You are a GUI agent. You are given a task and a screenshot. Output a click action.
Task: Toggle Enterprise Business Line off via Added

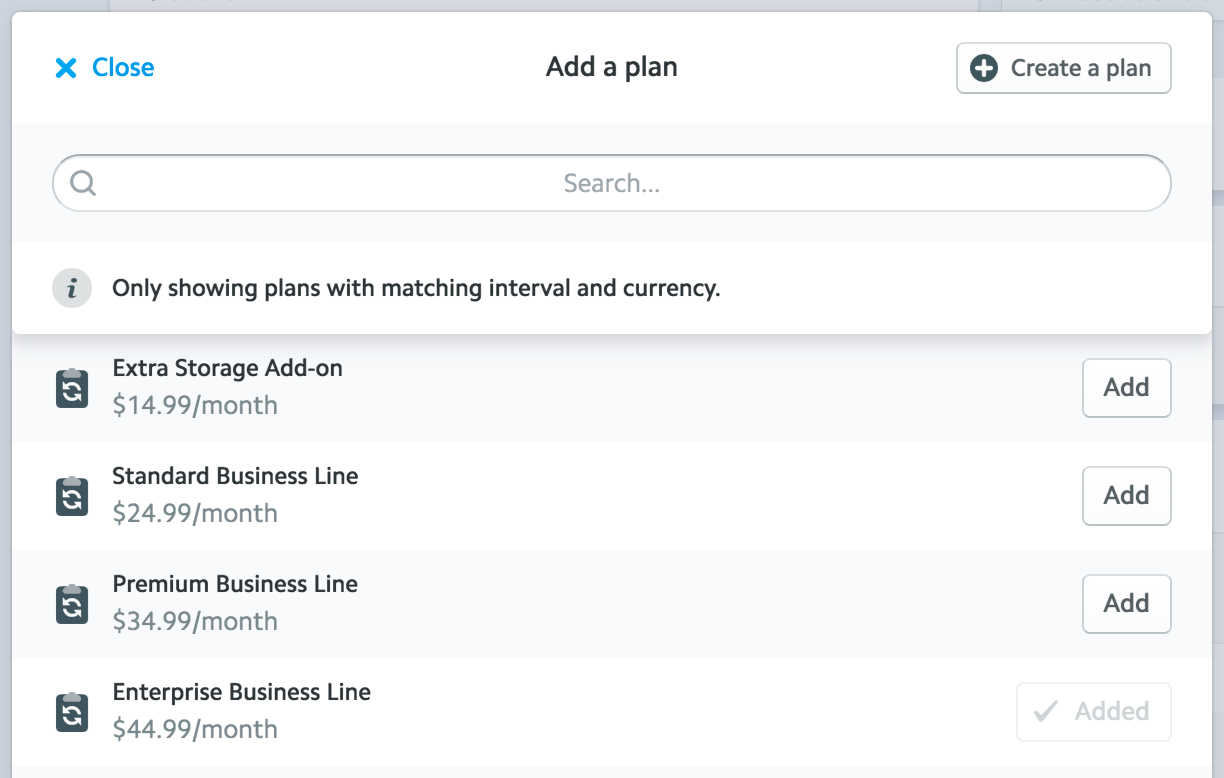[x=1093, y=711]
